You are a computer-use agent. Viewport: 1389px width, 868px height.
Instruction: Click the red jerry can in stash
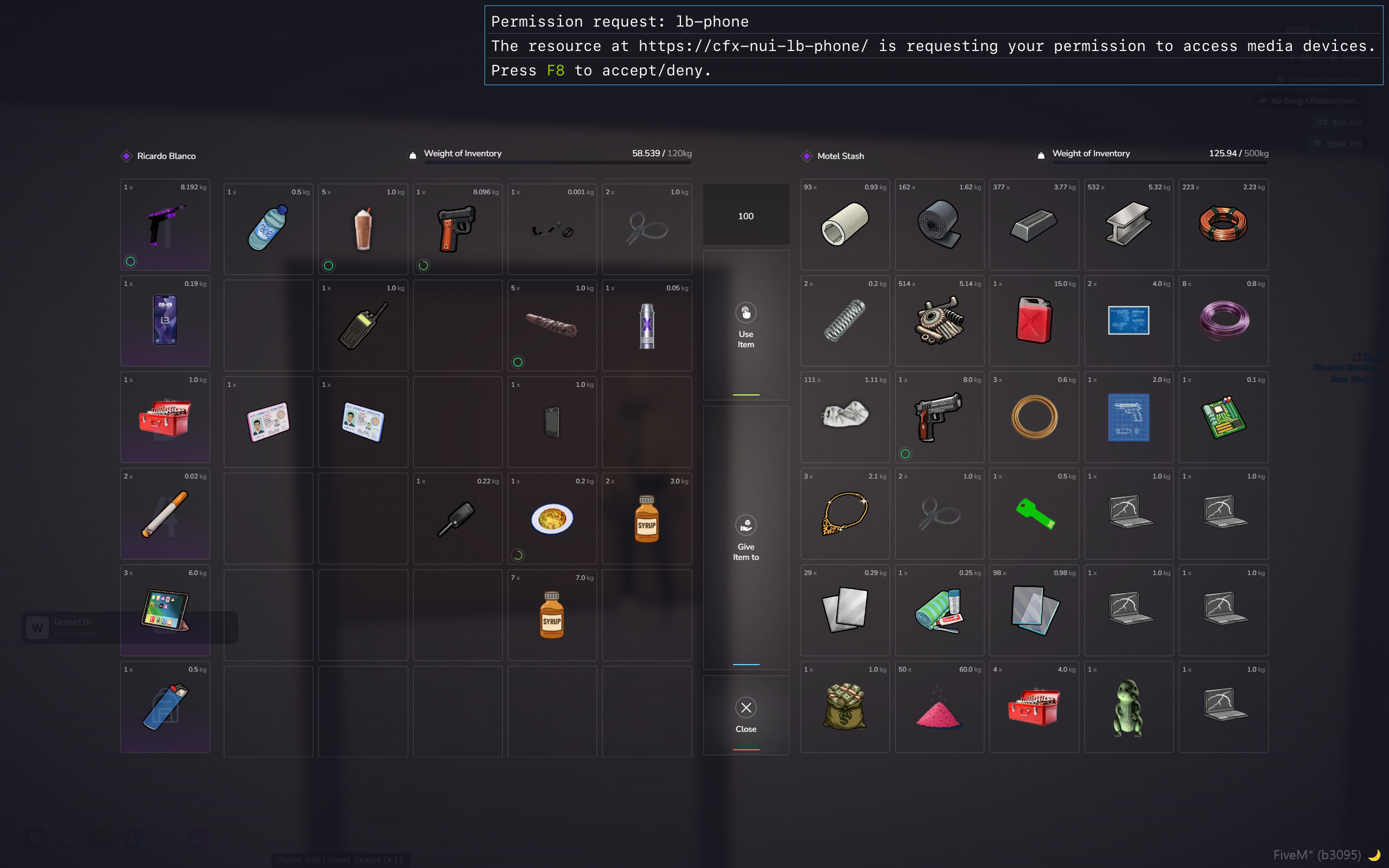click(x=1034, y=320)
